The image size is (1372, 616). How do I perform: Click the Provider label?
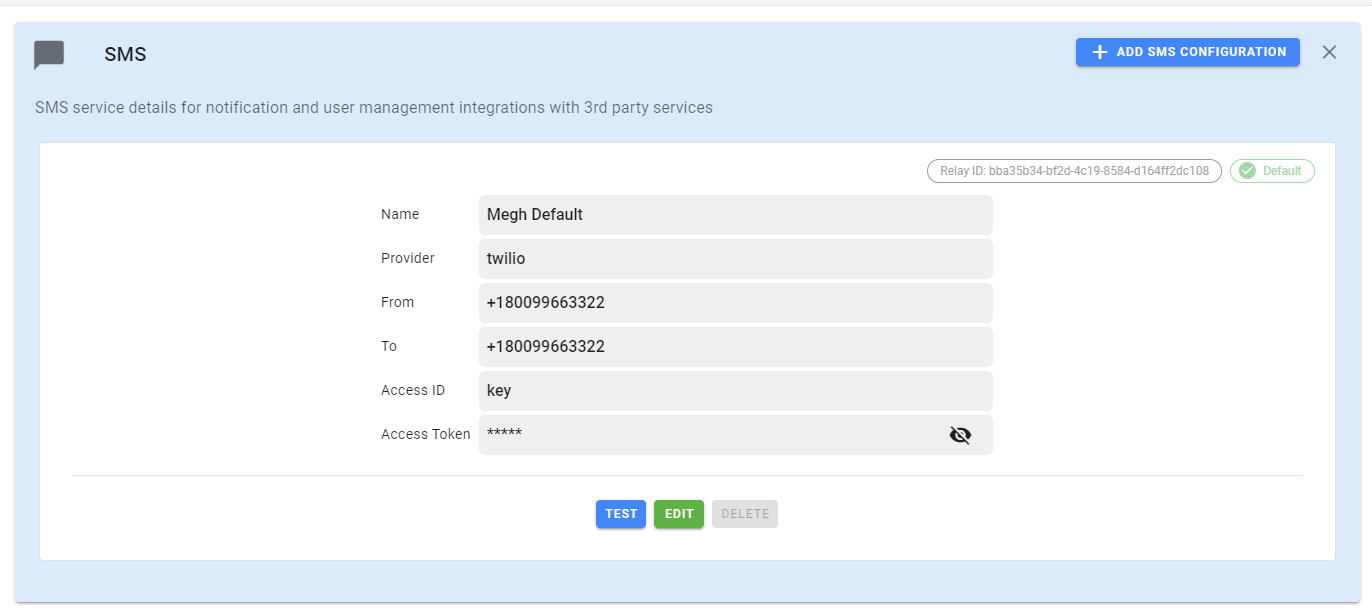tap(408, 258)
